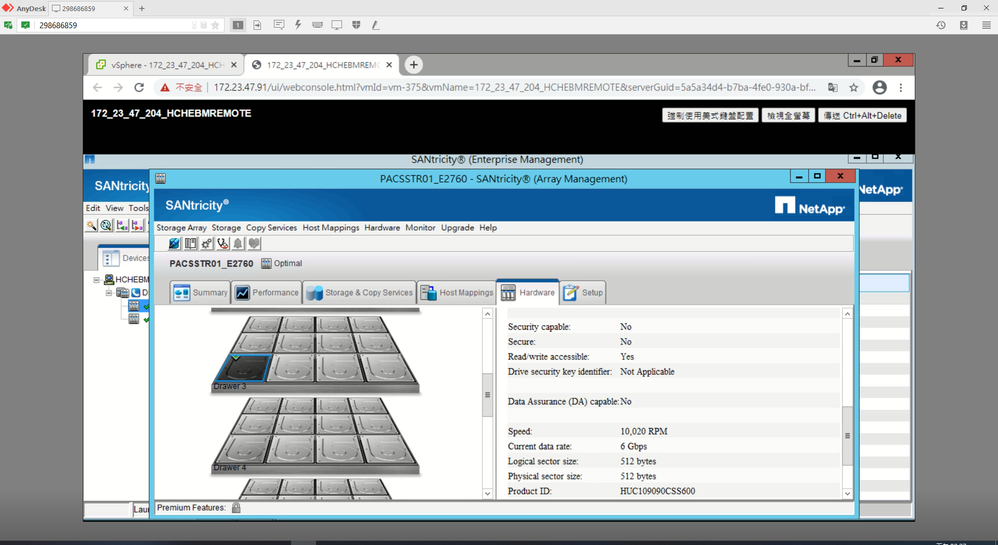Select the highlighted drive in Drawer 3

(x=242, y=368)
